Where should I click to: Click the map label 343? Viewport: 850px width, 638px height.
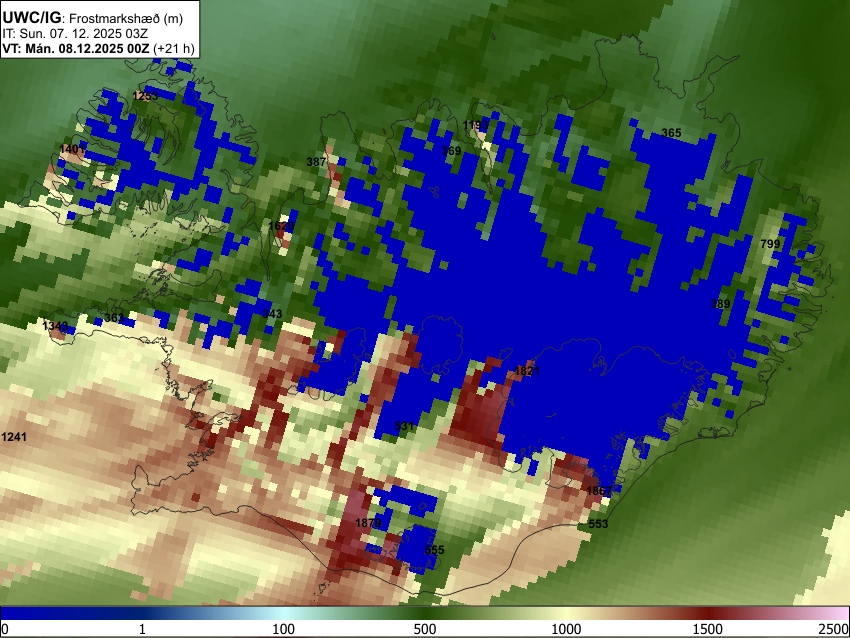coord(272,313)
